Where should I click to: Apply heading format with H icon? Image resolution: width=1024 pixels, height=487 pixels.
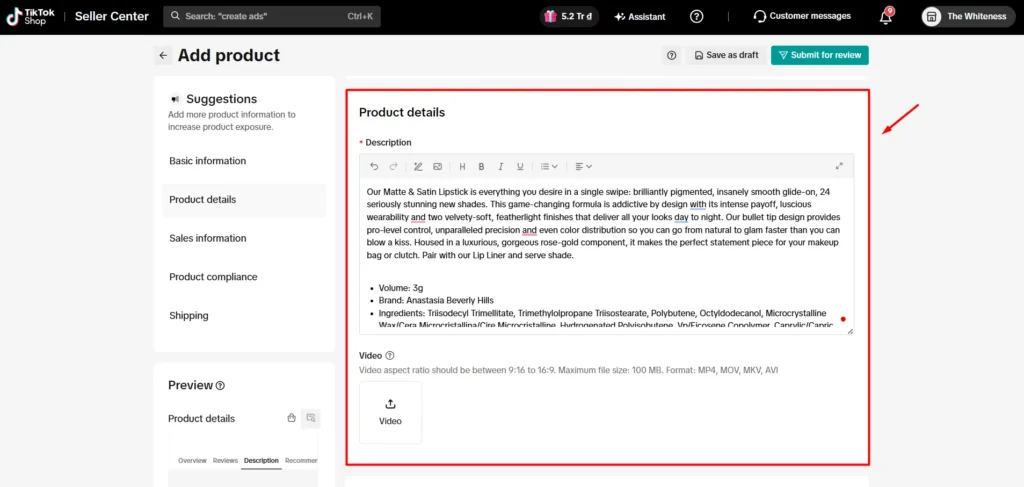(x=462, y=166)
